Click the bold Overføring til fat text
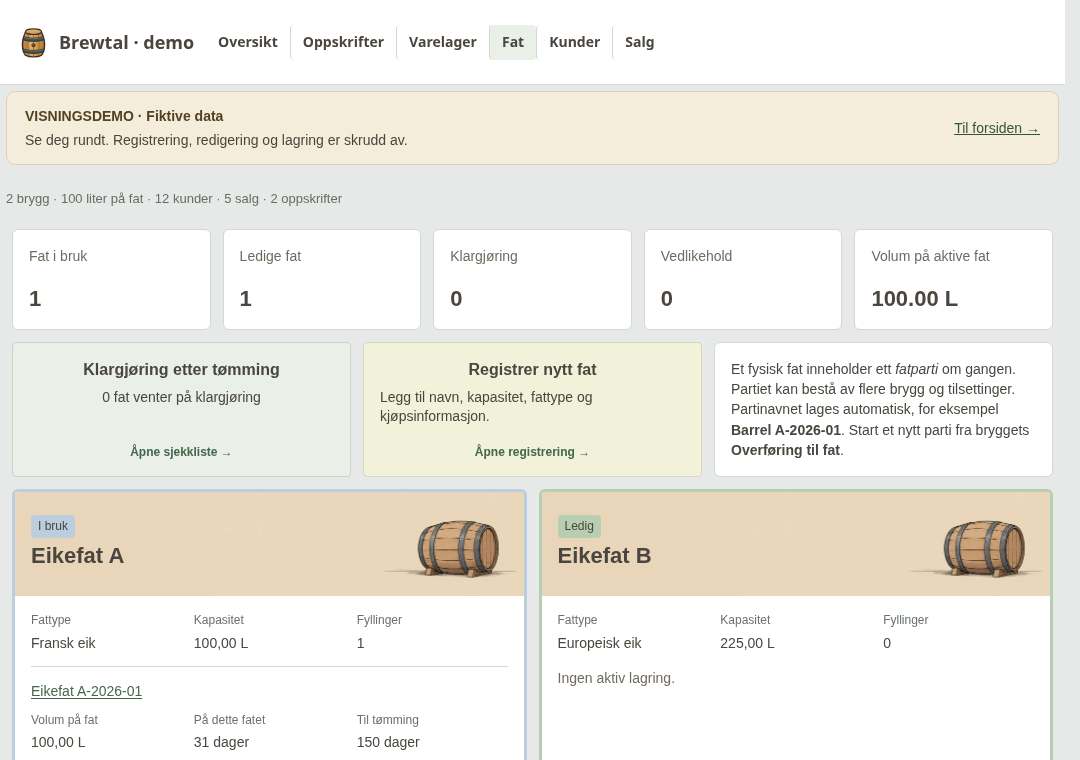This screenshot has height=760, width=1080. tap(786, 450)
